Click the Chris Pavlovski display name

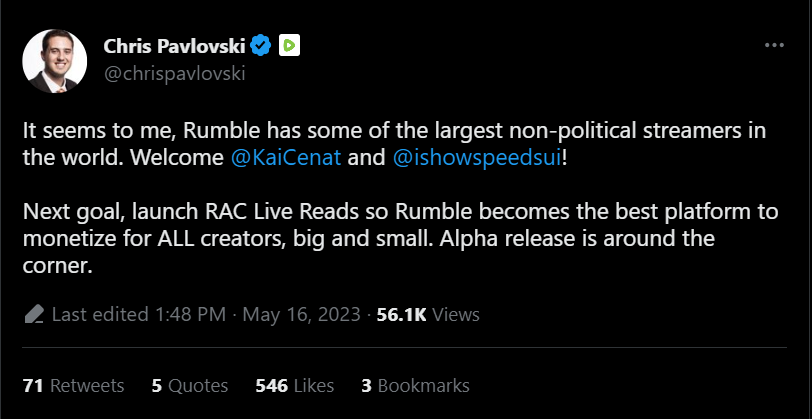[x=175, y=45]
